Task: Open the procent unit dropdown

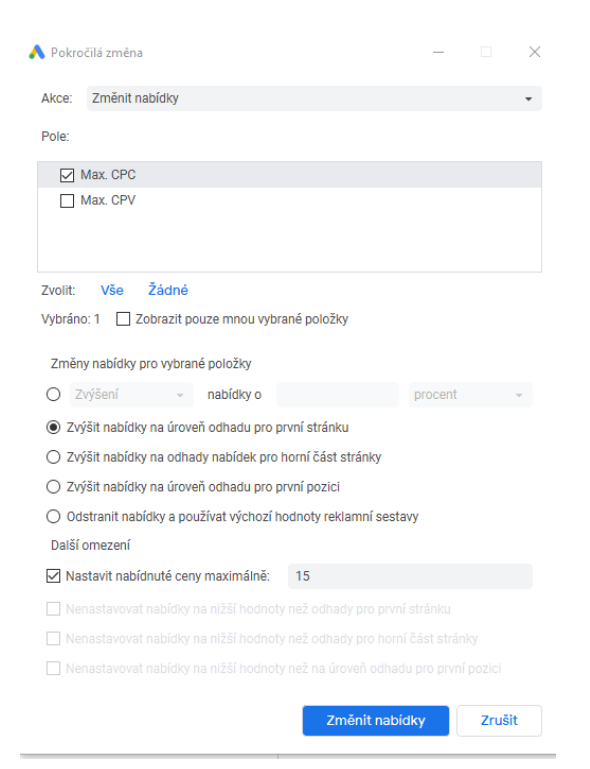Action: coord(470,394)
